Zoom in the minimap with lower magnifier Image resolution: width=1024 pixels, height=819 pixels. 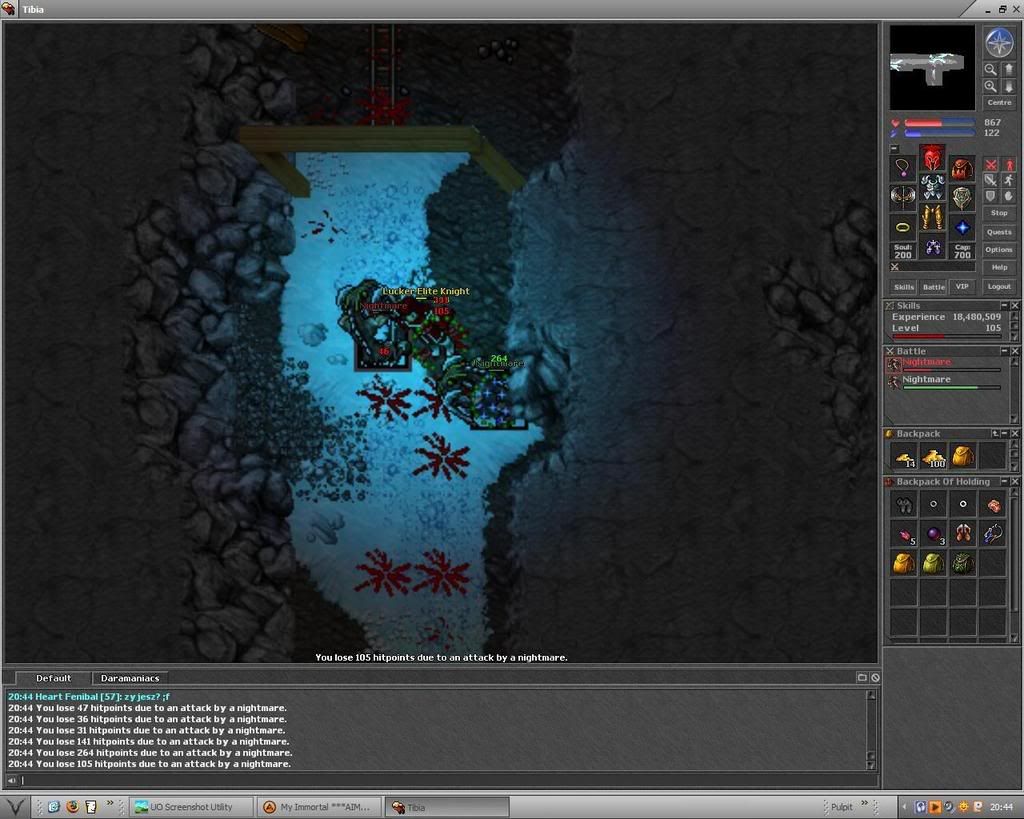pyautogui.click(x=991, y=86)
